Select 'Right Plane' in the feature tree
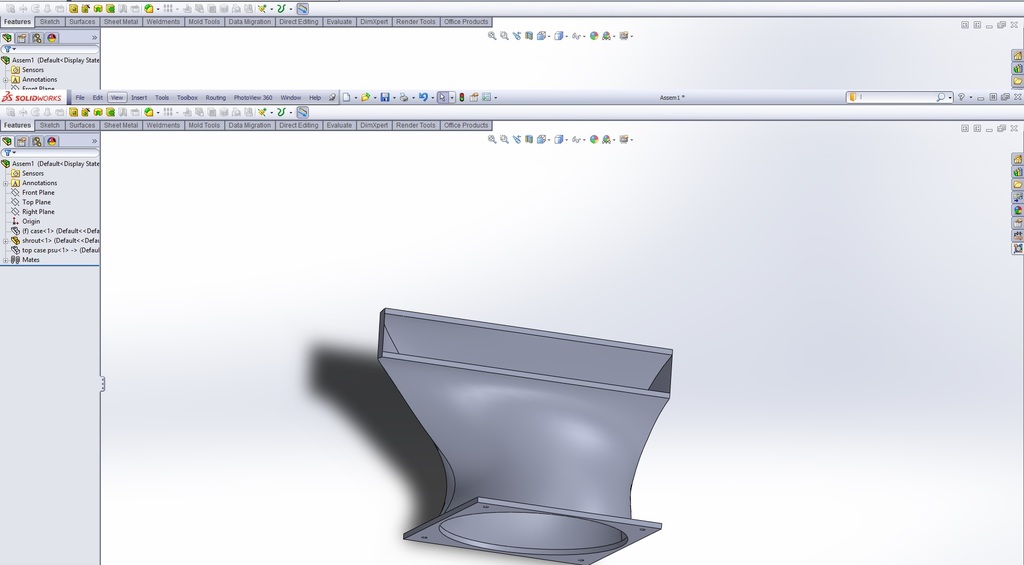The image size is (1024, 565). coord(38,212)
